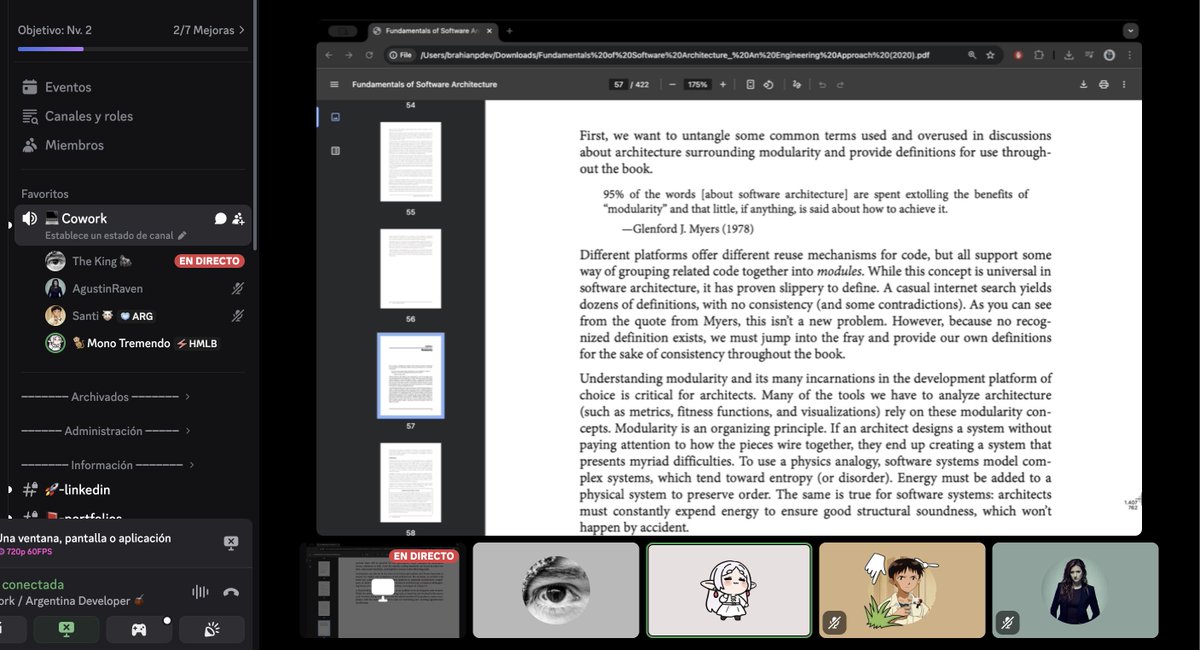The image size is (1200, 650).
Task: Click the PDF page number field showing 57
Action: tap(618, 85)
